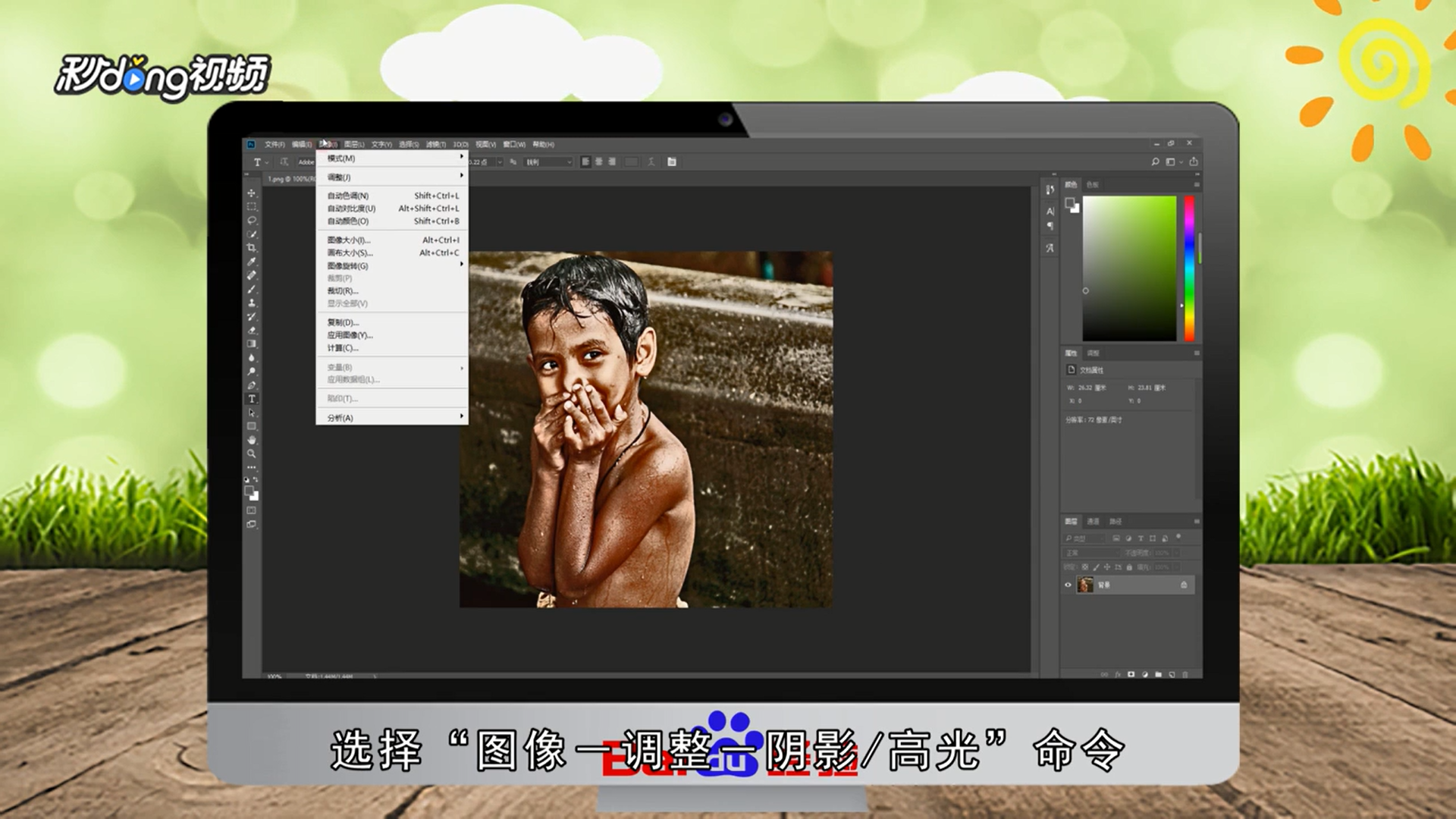This screenshot has width=1456, height=819.
Task: Select the Horizontal Type tool
Action: [x=252, y=399]
